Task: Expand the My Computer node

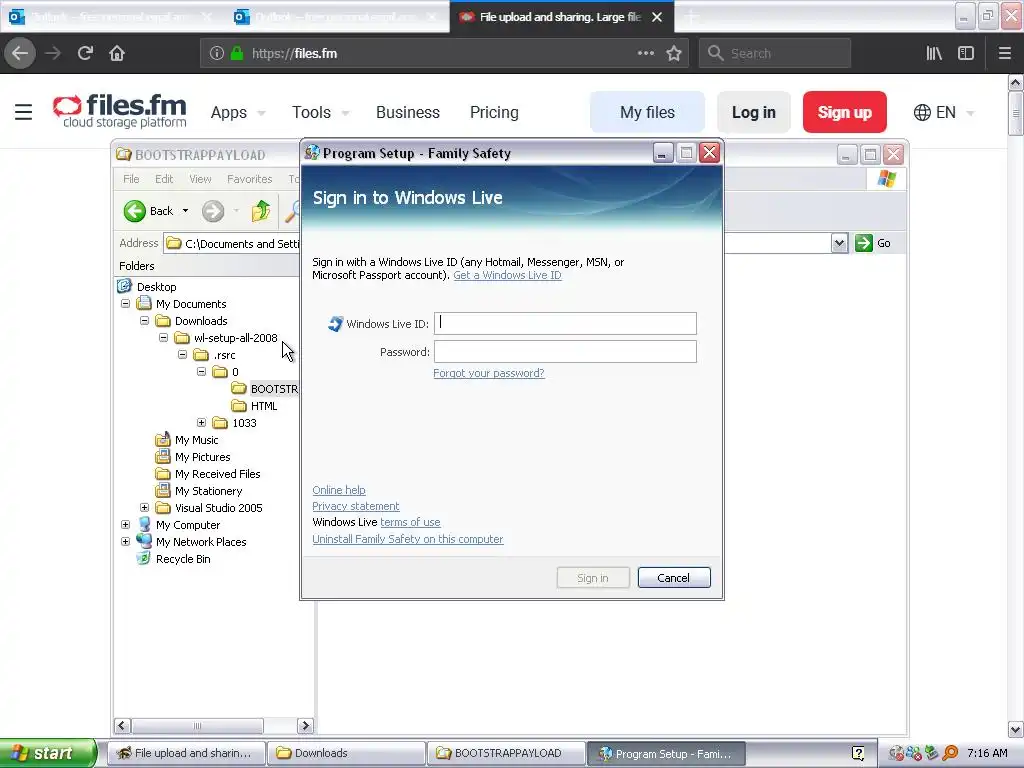Action: coord(125,524)
